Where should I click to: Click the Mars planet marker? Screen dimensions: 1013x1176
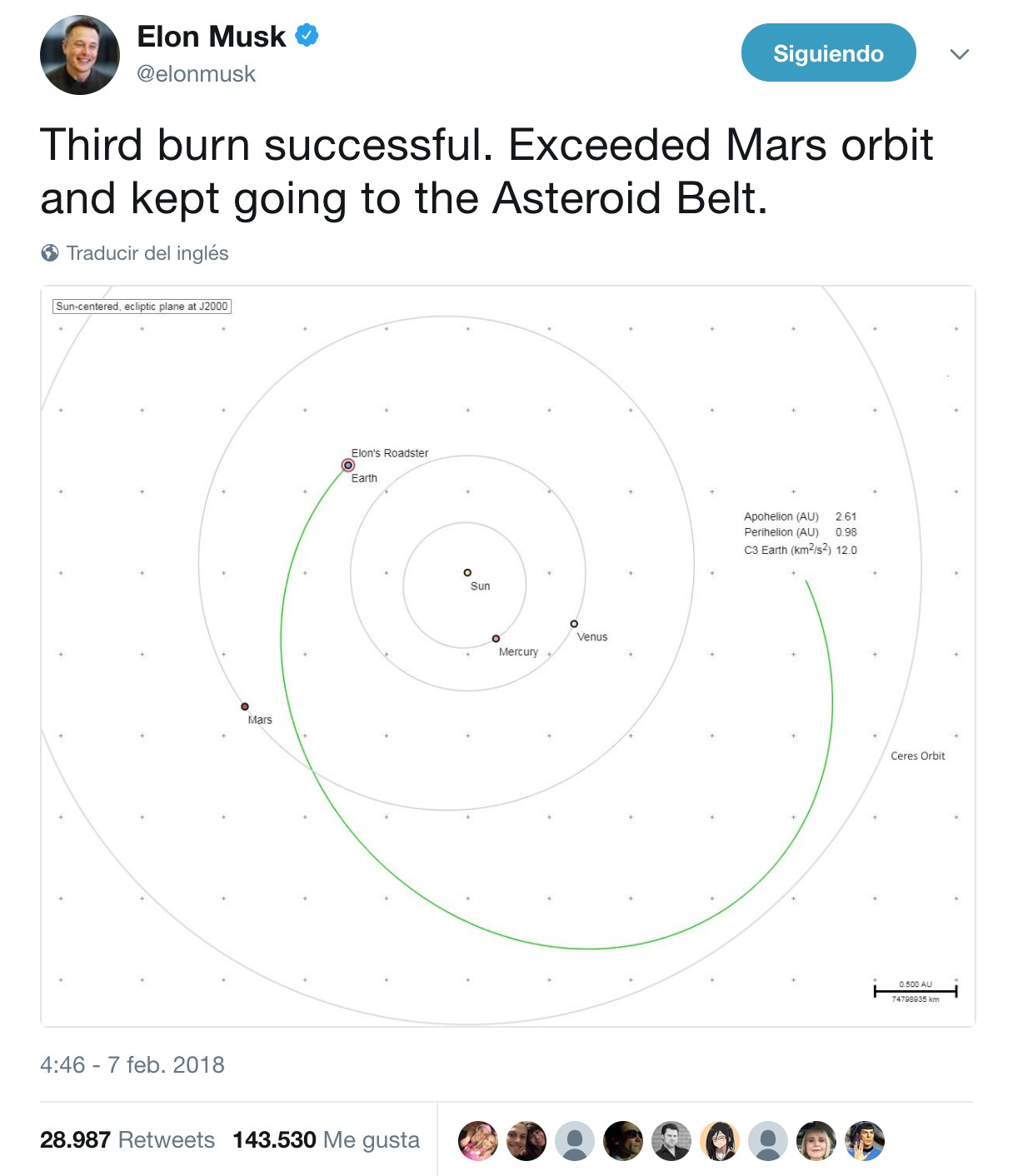coord(245,706)
